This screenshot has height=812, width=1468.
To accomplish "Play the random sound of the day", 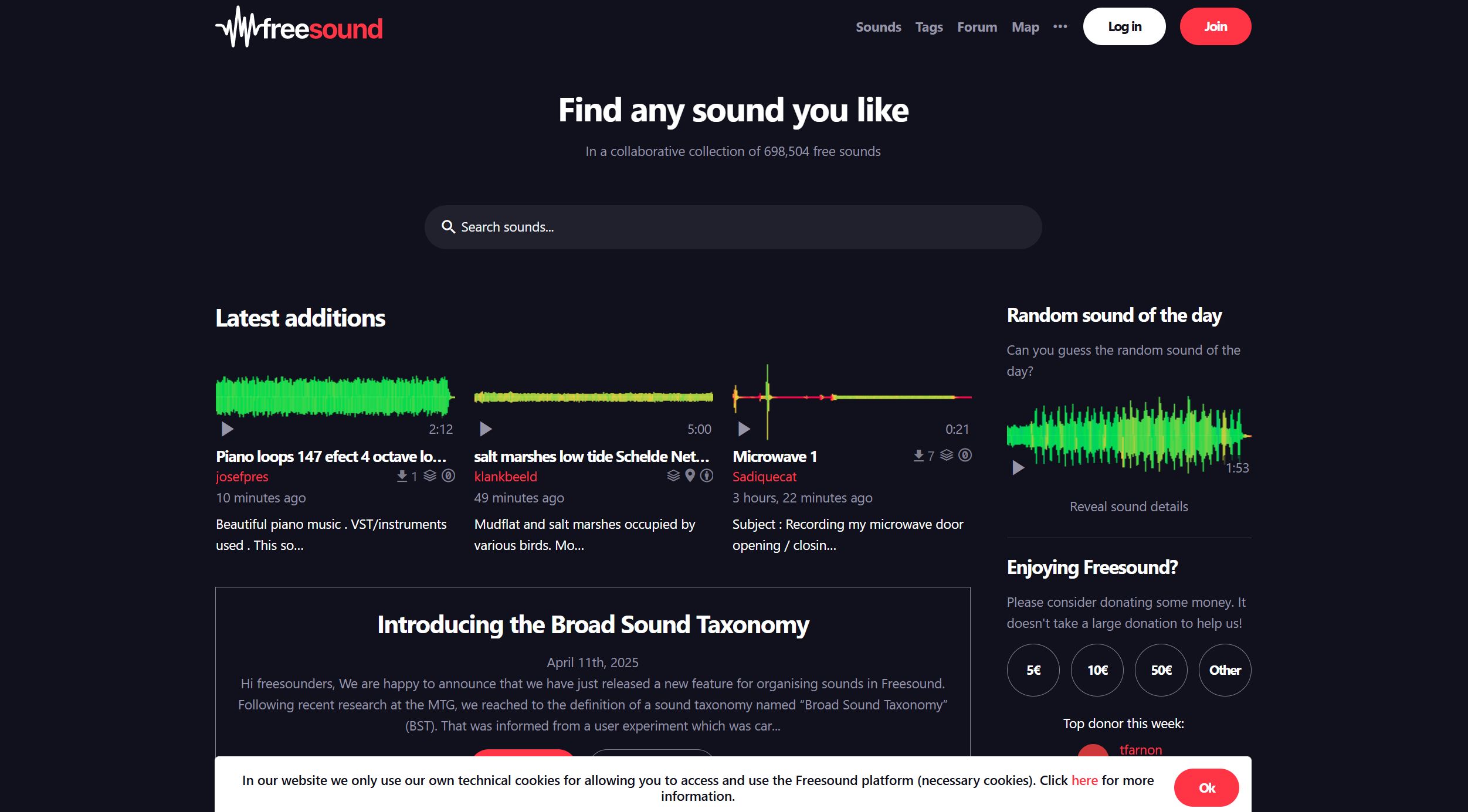I will pyautogui.click(x=1018, y=467).
